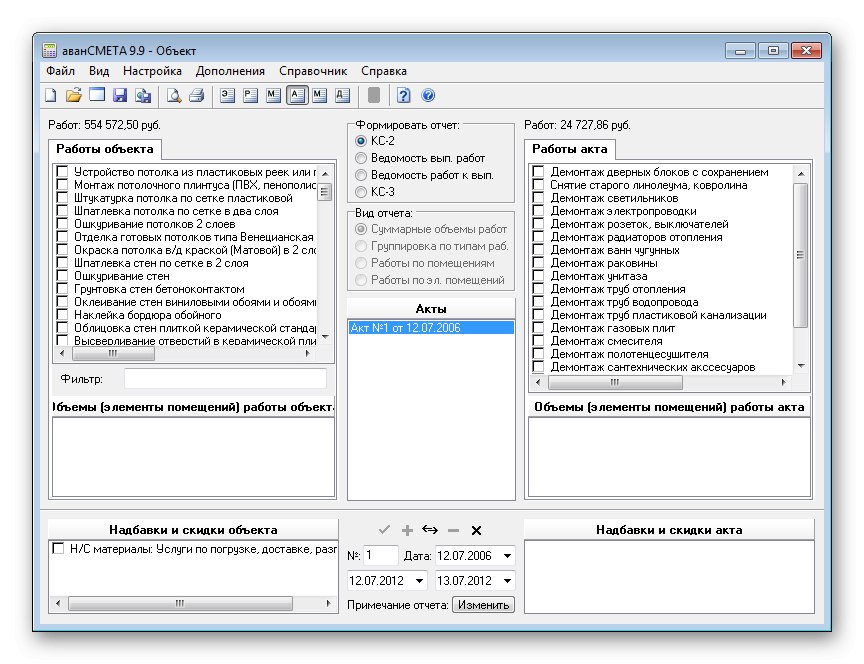864x664 pixels.
Task: Click the Изменить button
Action: [483, 605]
